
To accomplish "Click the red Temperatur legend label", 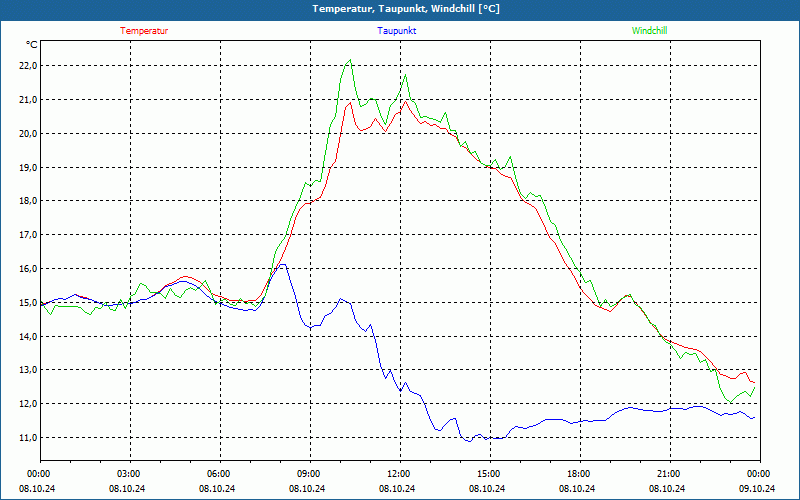I will 144,30.
